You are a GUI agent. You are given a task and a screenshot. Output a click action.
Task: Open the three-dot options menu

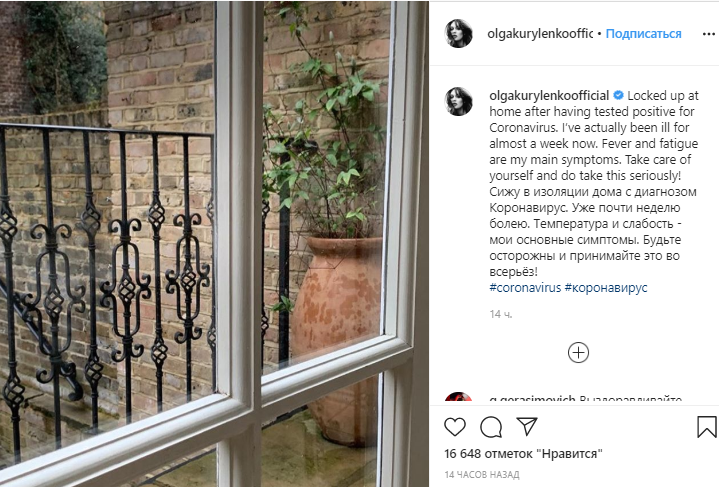pyautogui.click(x=708, y=34)
